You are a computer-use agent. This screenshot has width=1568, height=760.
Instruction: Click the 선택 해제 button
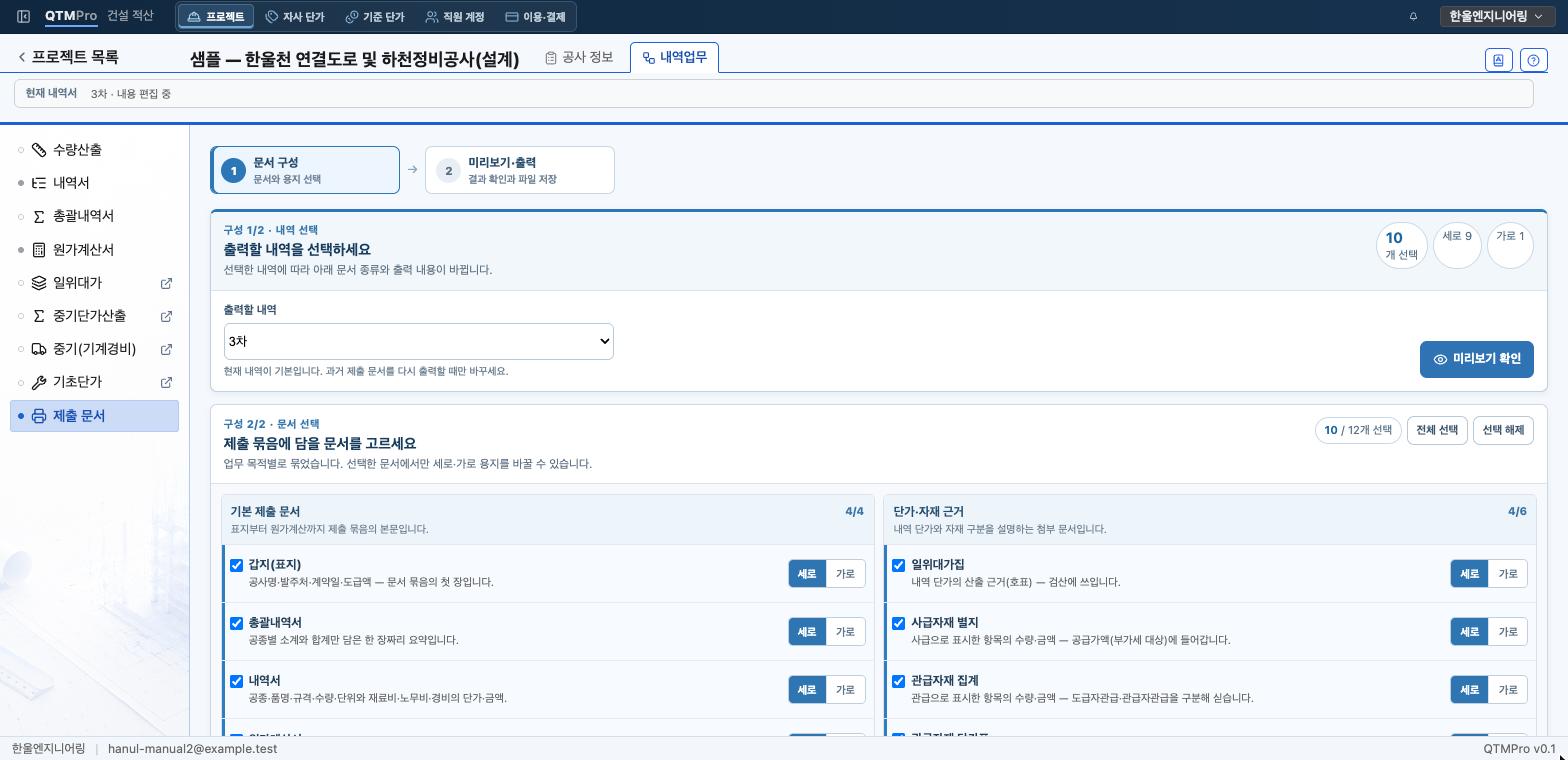click(1503, 430)
